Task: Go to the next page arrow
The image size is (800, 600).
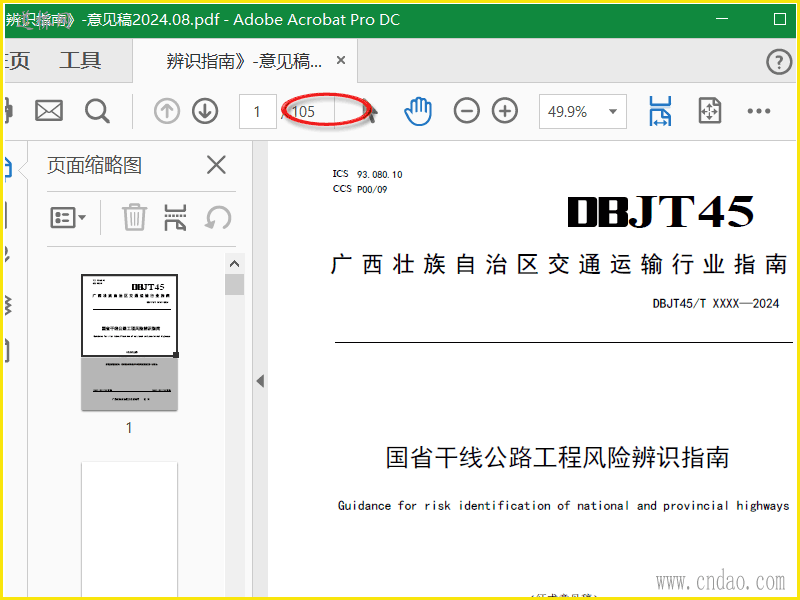Action: 205,111
